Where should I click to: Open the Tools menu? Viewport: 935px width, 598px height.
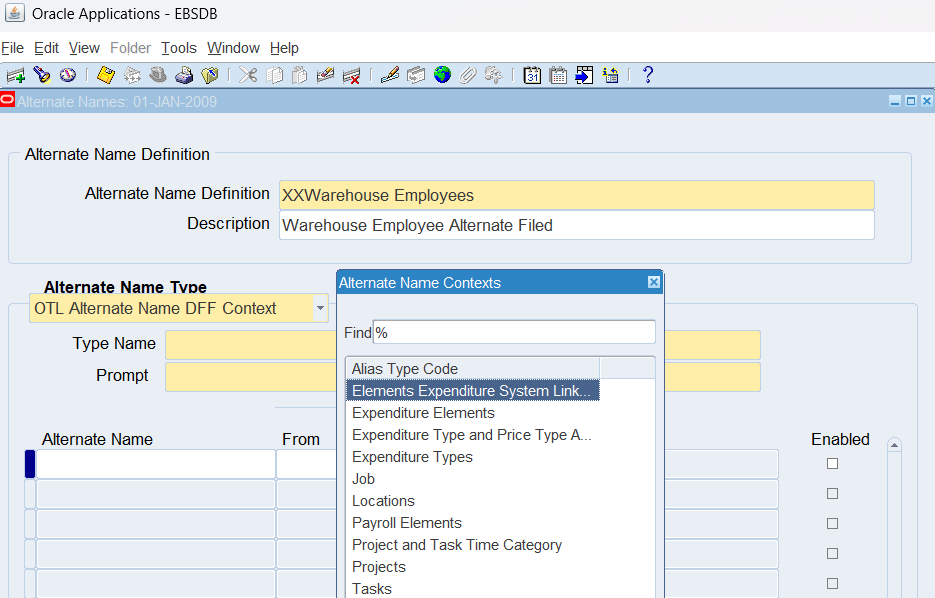(179, 48)
